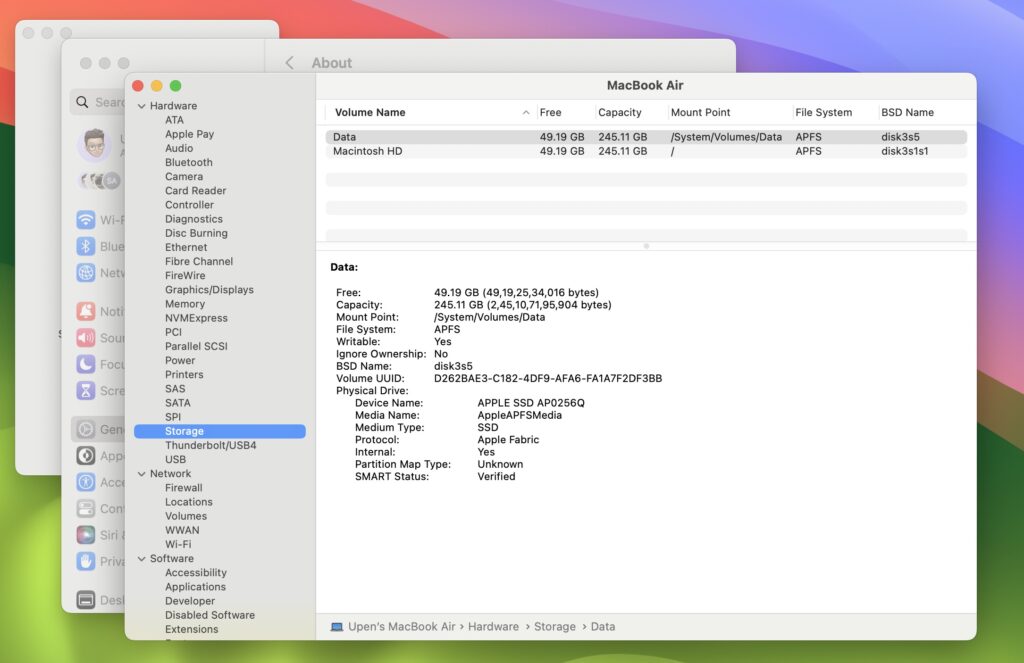Collapse the Network section
The image size is (1024, 663).
point(142,474)
